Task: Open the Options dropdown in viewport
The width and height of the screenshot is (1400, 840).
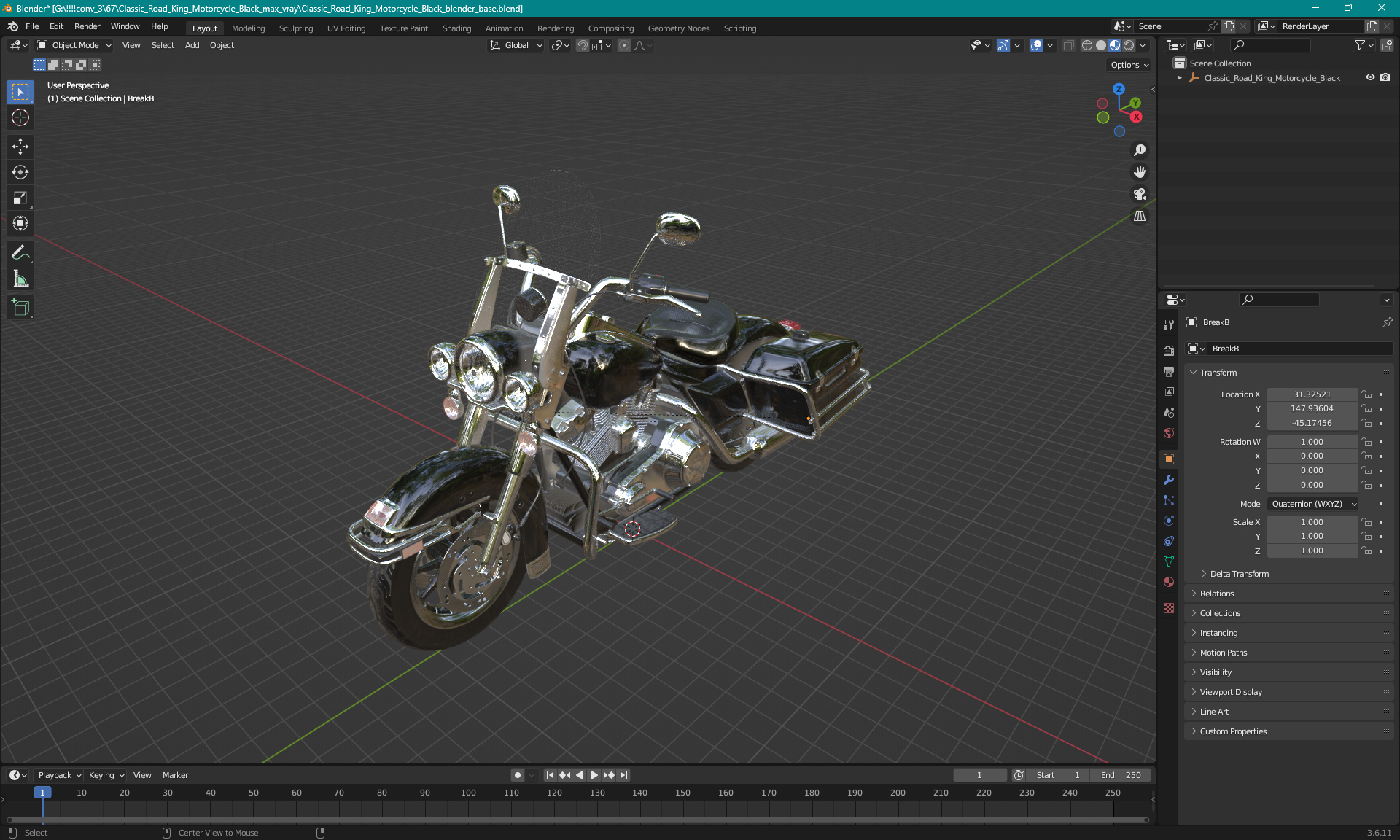Action: pyautogui.click(x=1129, y=65)
